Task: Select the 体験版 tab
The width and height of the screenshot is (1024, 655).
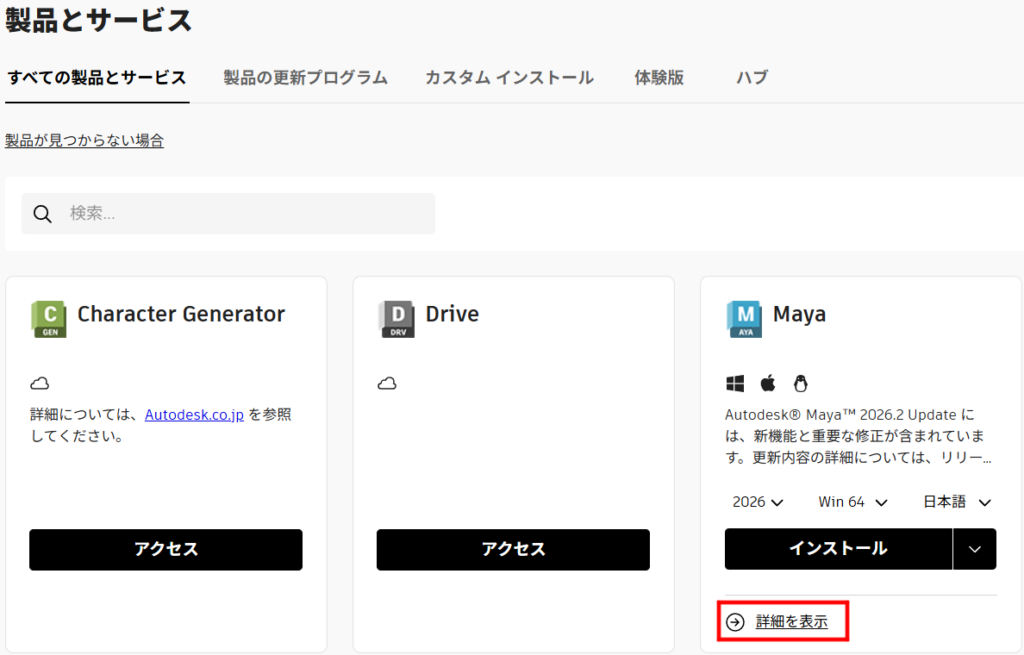Action: (x=659, y=78)
